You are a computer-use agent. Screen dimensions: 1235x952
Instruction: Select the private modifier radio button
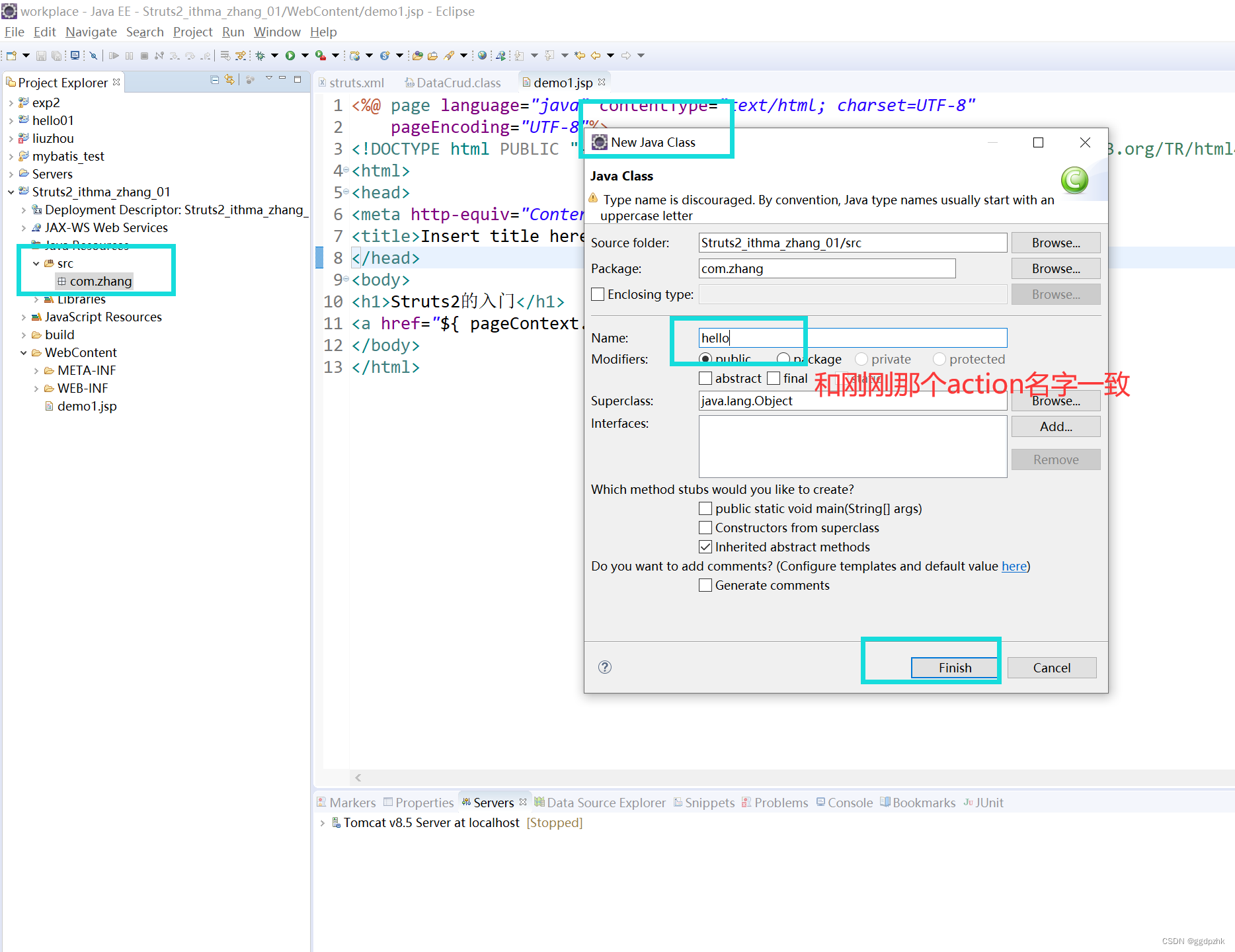pos(861,359)
